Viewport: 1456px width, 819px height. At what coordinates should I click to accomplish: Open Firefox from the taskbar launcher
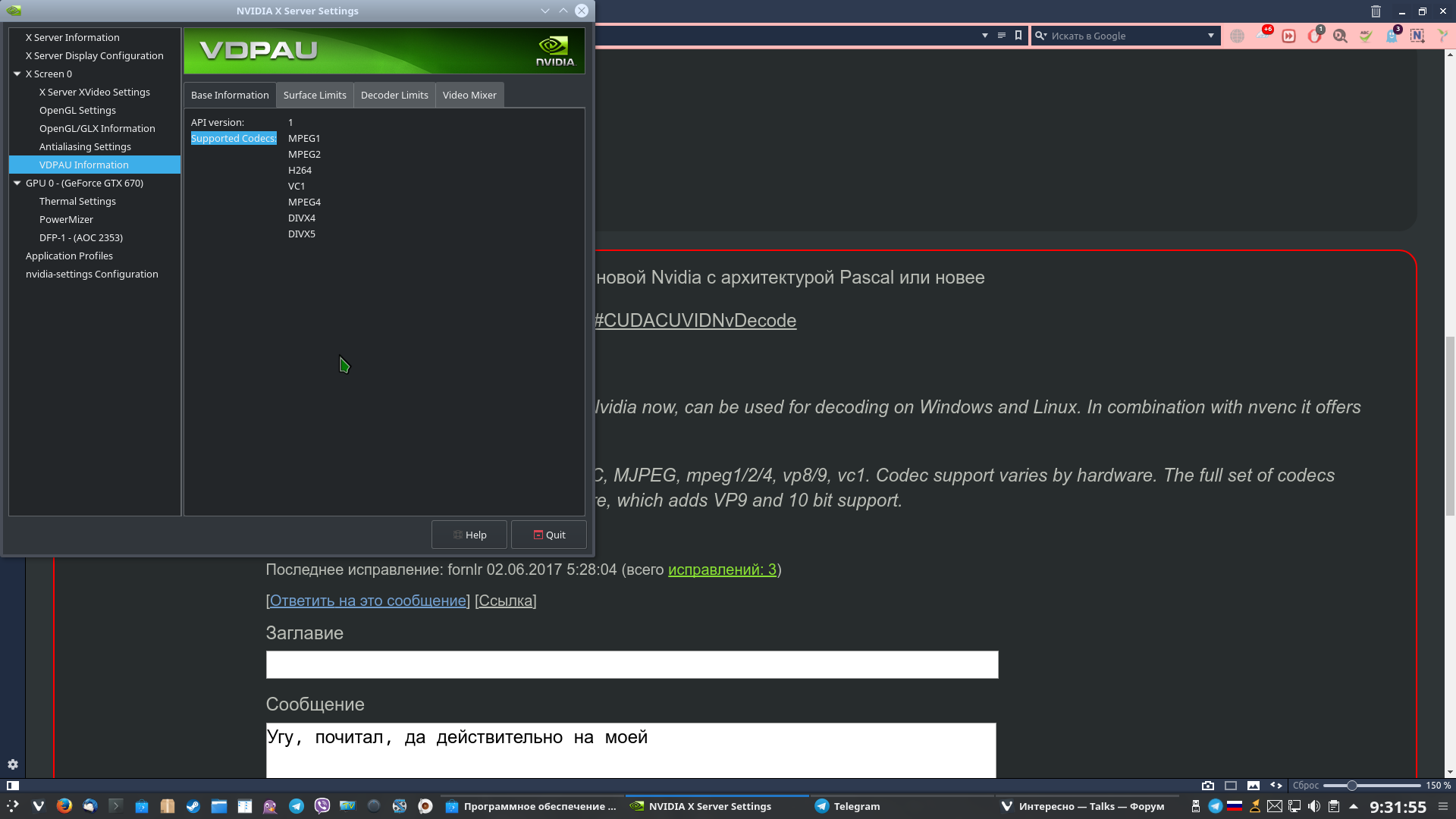(64, 806)
